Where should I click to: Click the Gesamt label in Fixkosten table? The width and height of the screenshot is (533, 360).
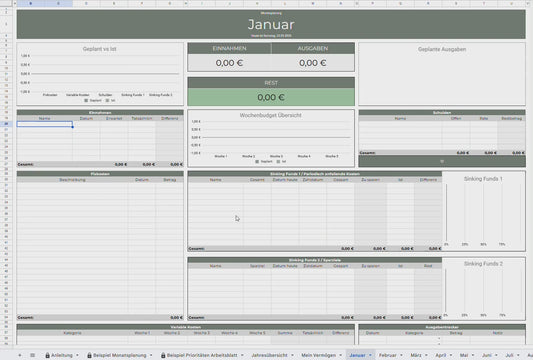click(x=26, y=318)
